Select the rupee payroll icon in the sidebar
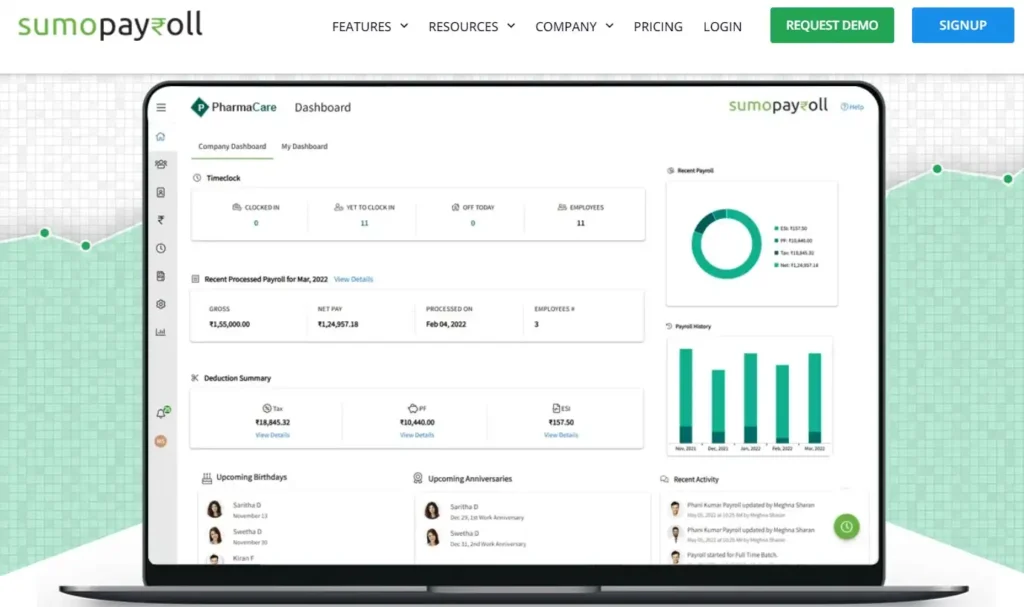Screen dimensions: 1024x607 click(x=161, y=220)
